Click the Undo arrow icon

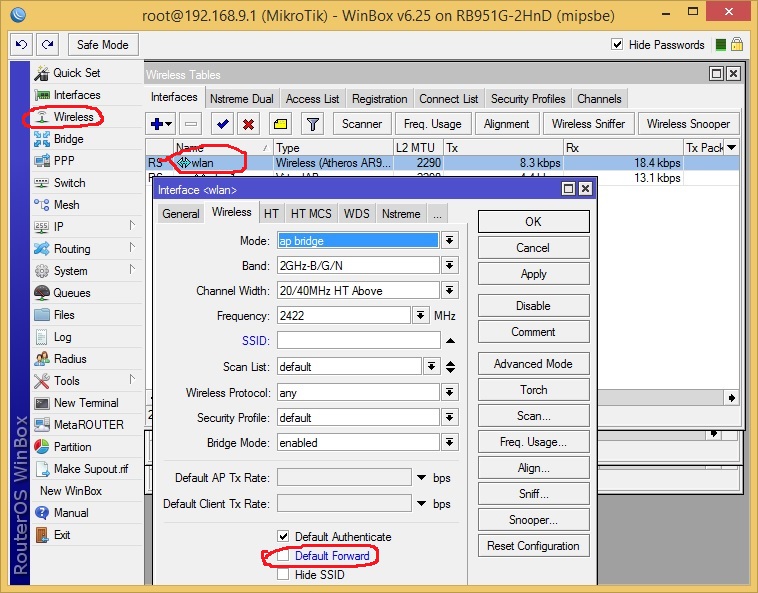tap(21, 45)
